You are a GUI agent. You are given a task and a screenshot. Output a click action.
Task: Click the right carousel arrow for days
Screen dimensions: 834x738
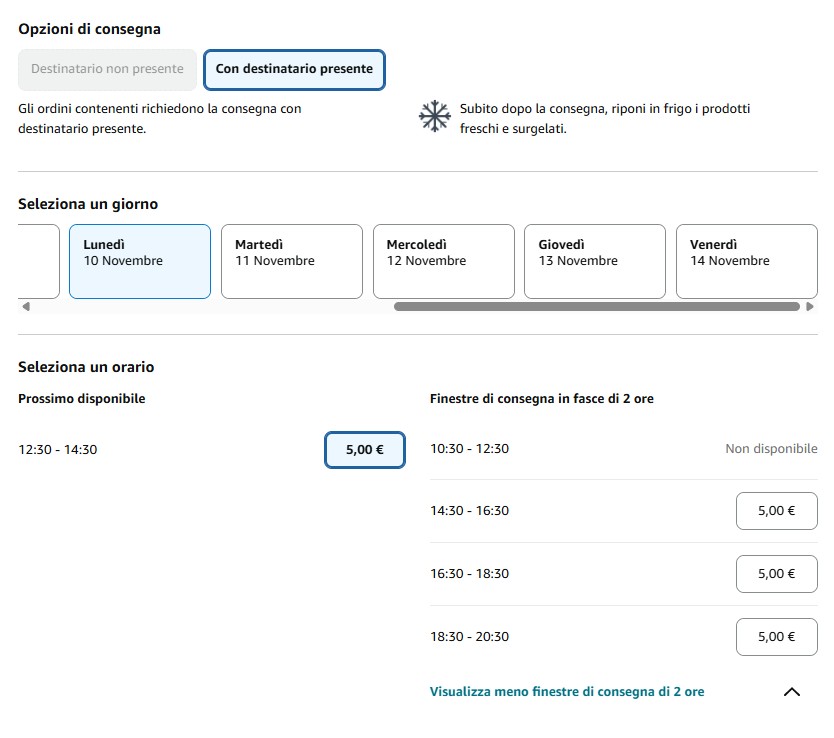(x=810, y=308)
